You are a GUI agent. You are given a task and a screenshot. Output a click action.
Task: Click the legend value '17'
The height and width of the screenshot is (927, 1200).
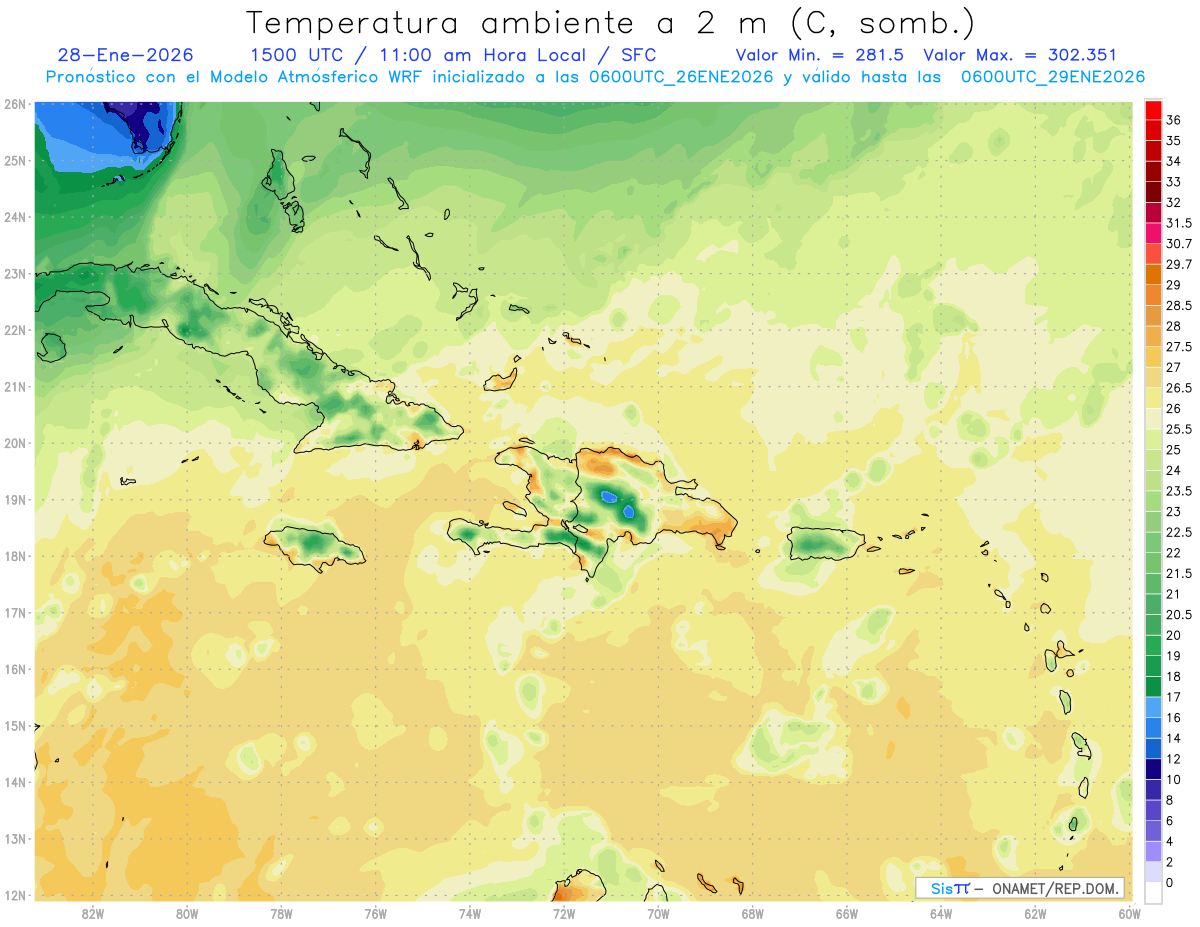click(1174, 697)
